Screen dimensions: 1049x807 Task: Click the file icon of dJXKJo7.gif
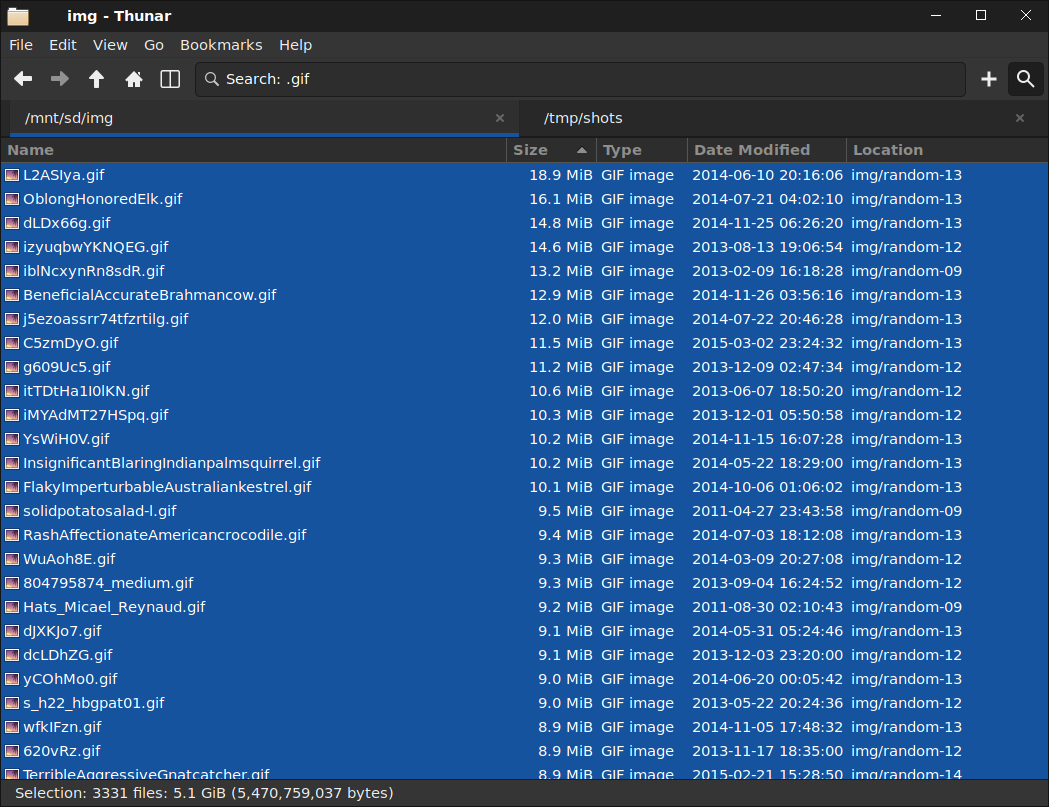click(12, 632)
